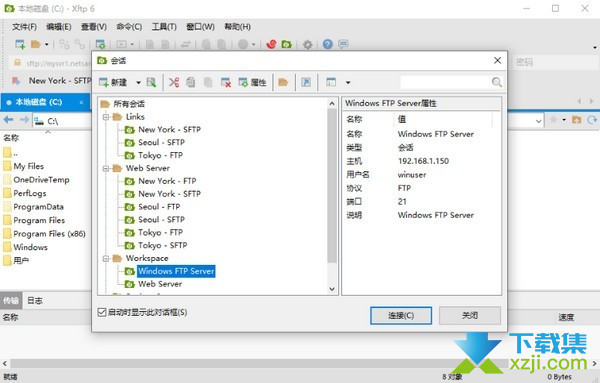Open the 命令(C) menu
This screenshot has width=600, height=383.
129,27
